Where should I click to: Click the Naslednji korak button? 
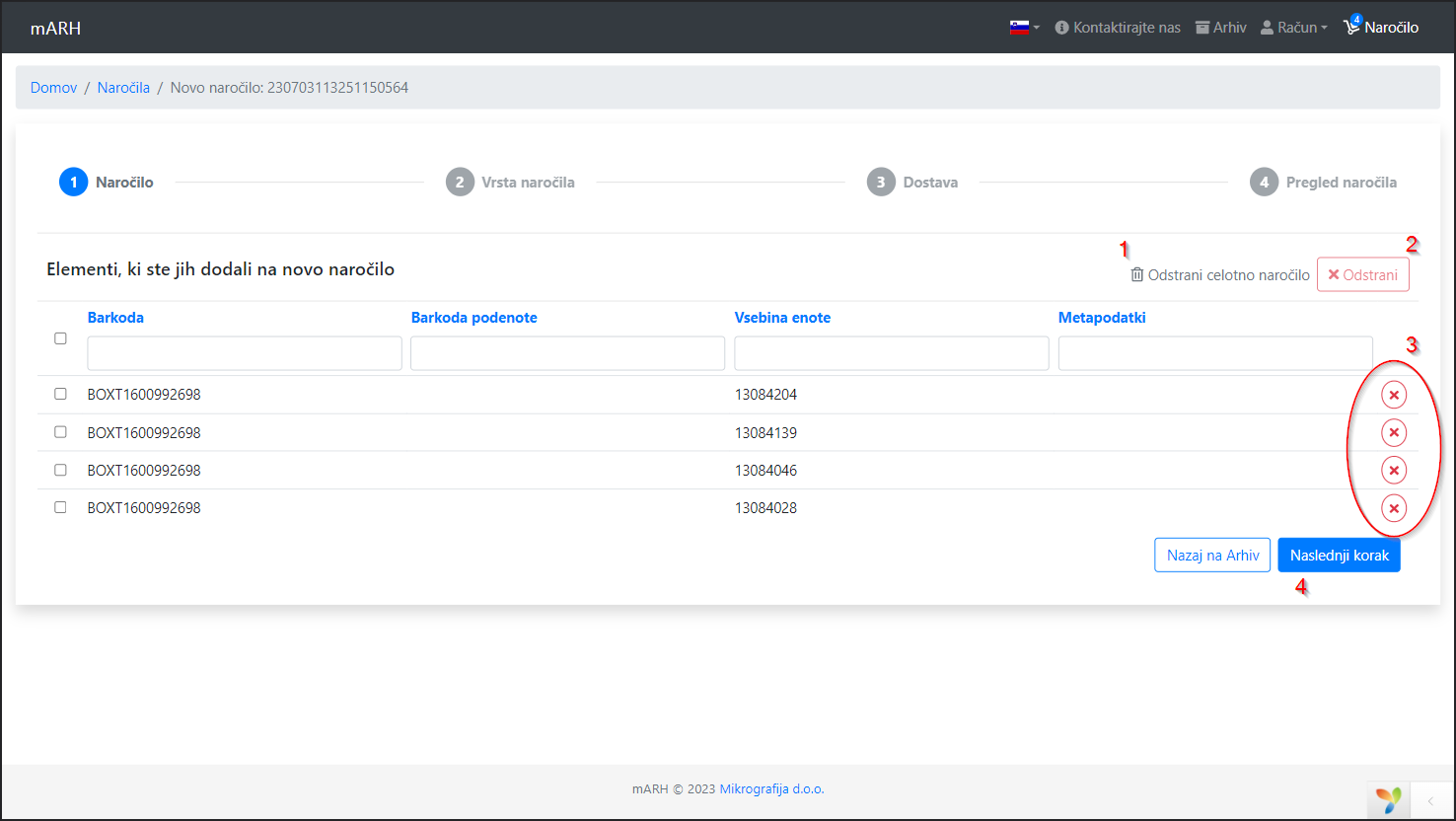(x=1338, y=556)
